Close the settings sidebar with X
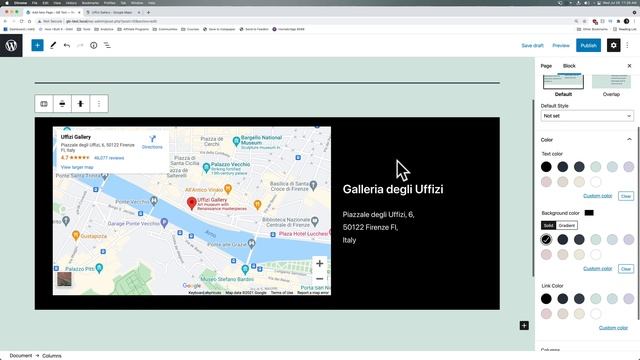This screenshot has height=360, width=640. [629, 66]
